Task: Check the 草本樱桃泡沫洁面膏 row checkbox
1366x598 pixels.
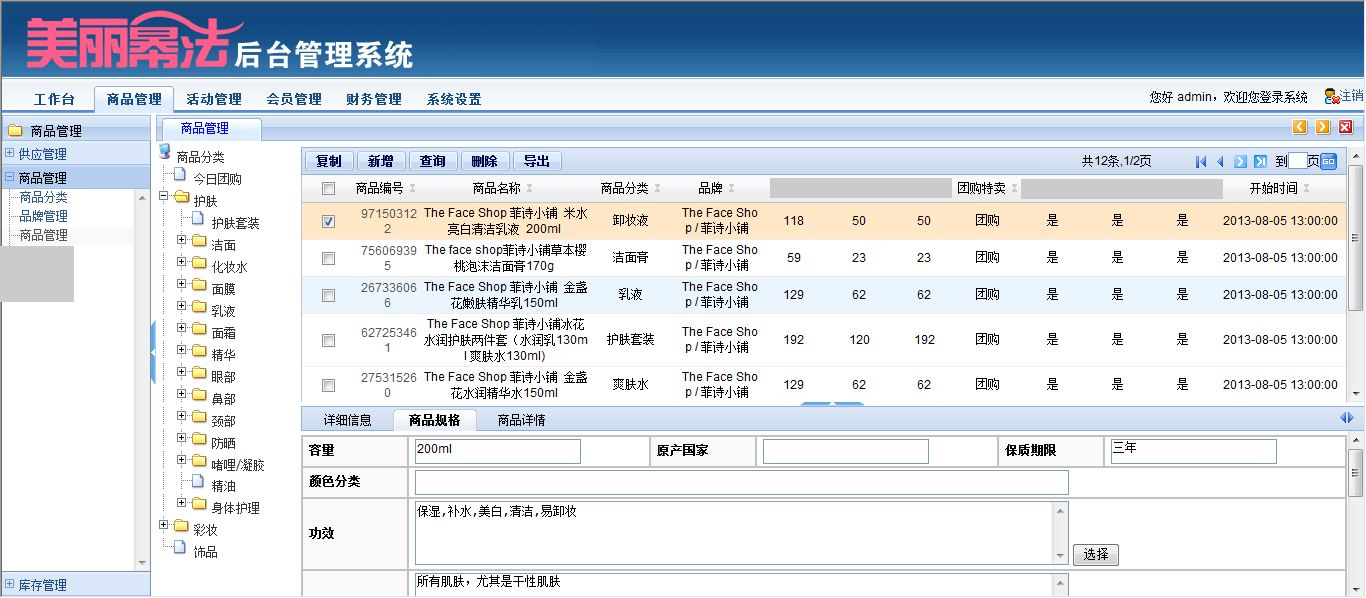Action: (x=328, y=258)
